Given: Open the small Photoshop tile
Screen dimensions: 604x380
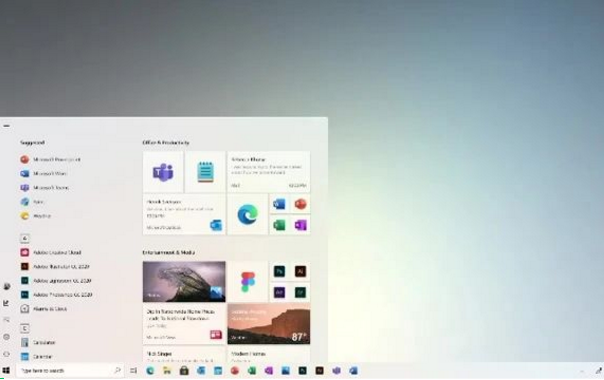Looking at the screenshot, I should point(279,271).
